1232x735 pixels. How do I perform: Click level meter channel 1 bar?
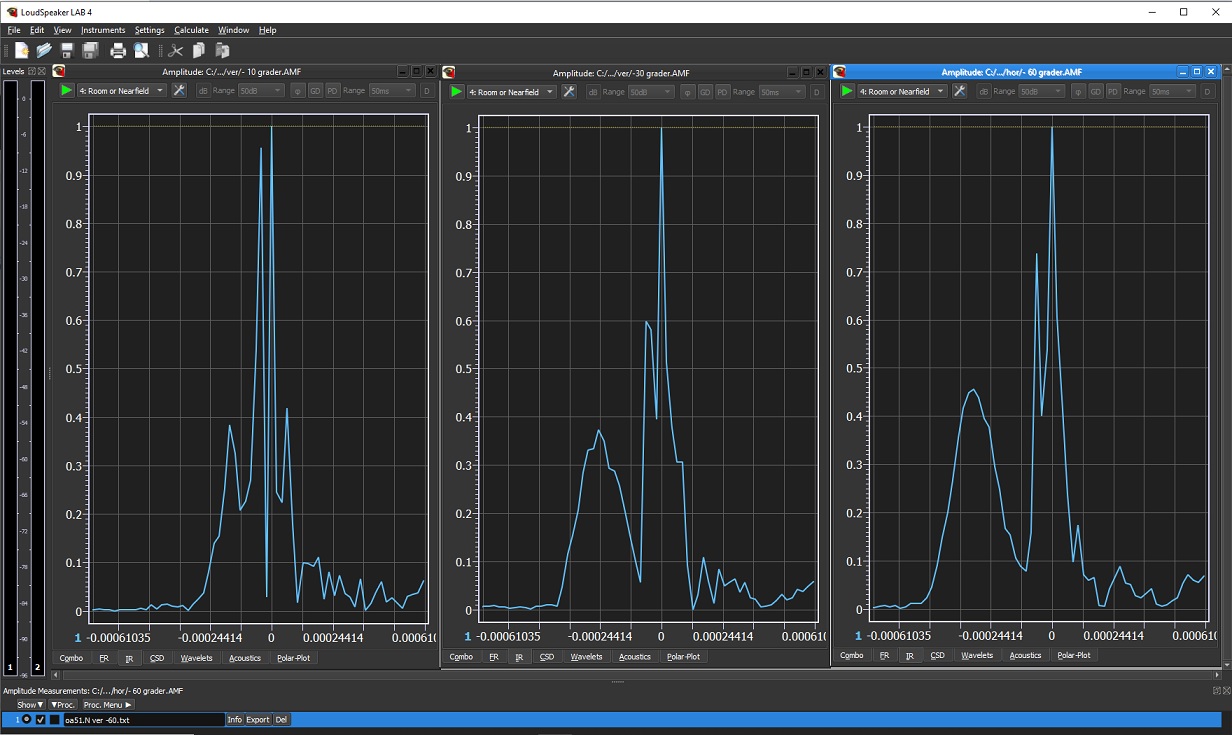point(11,378)
